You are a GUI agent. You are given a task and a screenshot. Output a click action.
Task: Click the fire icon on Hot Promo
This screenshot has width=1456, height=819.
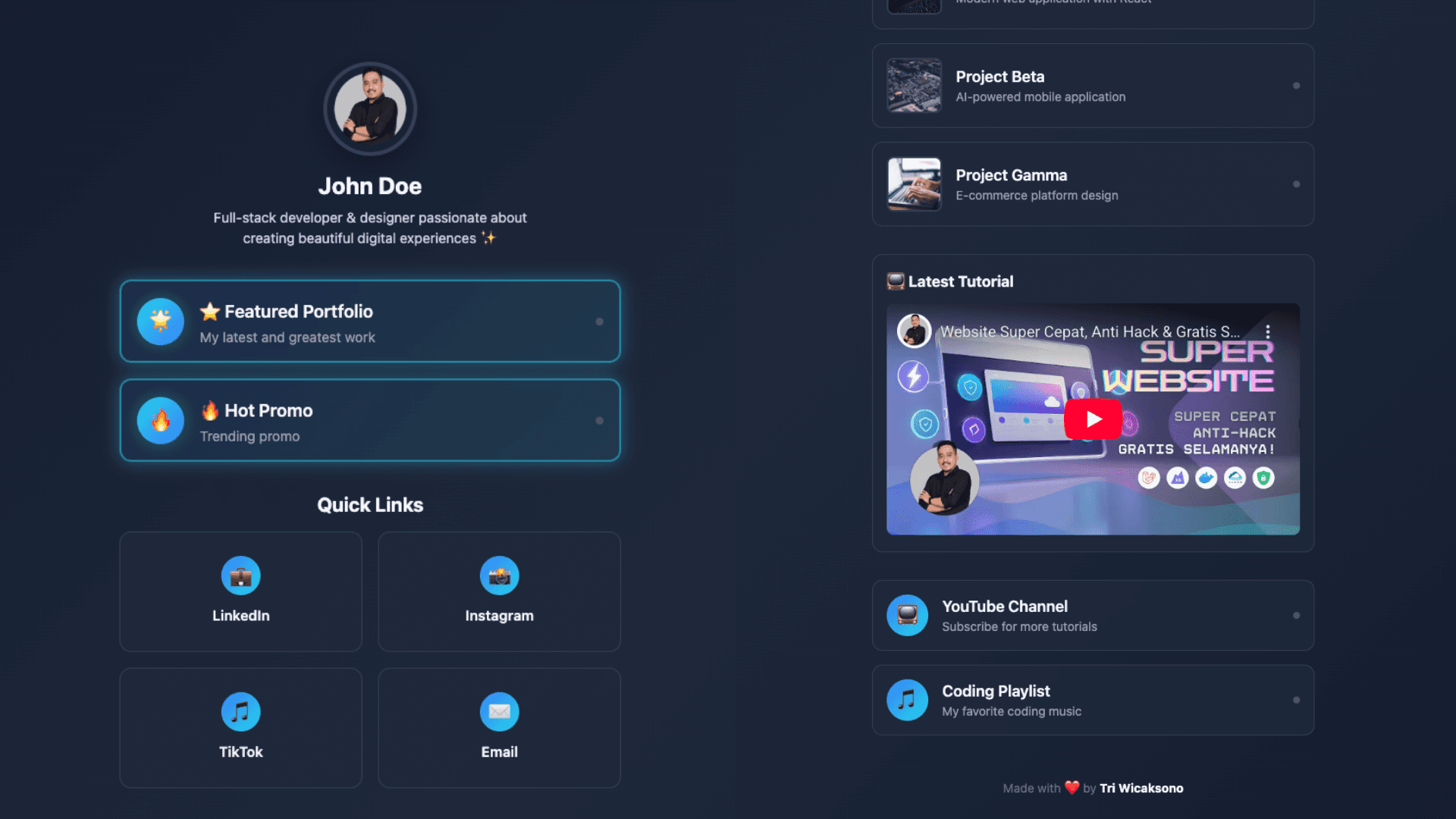coord(161,420)
